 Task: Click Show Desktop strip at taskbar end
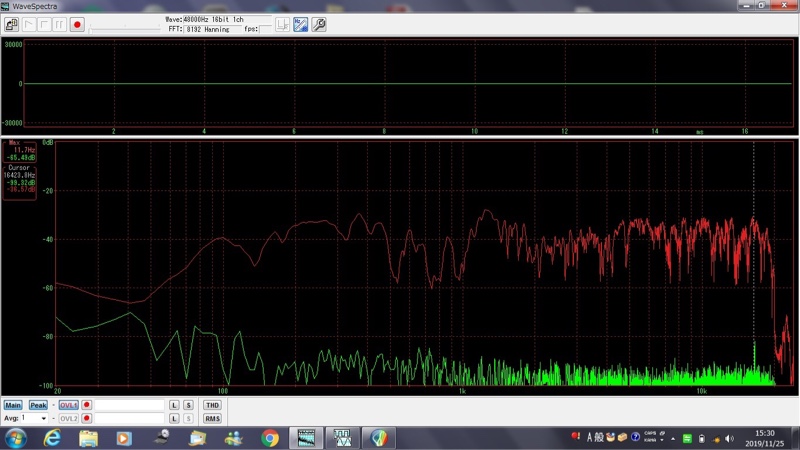(x=796, y=439)
